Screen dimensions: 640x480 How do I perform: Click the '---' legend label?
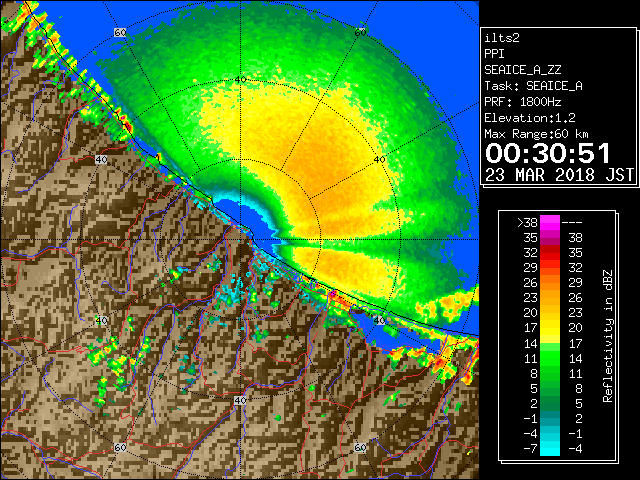(x=572, y=223)
